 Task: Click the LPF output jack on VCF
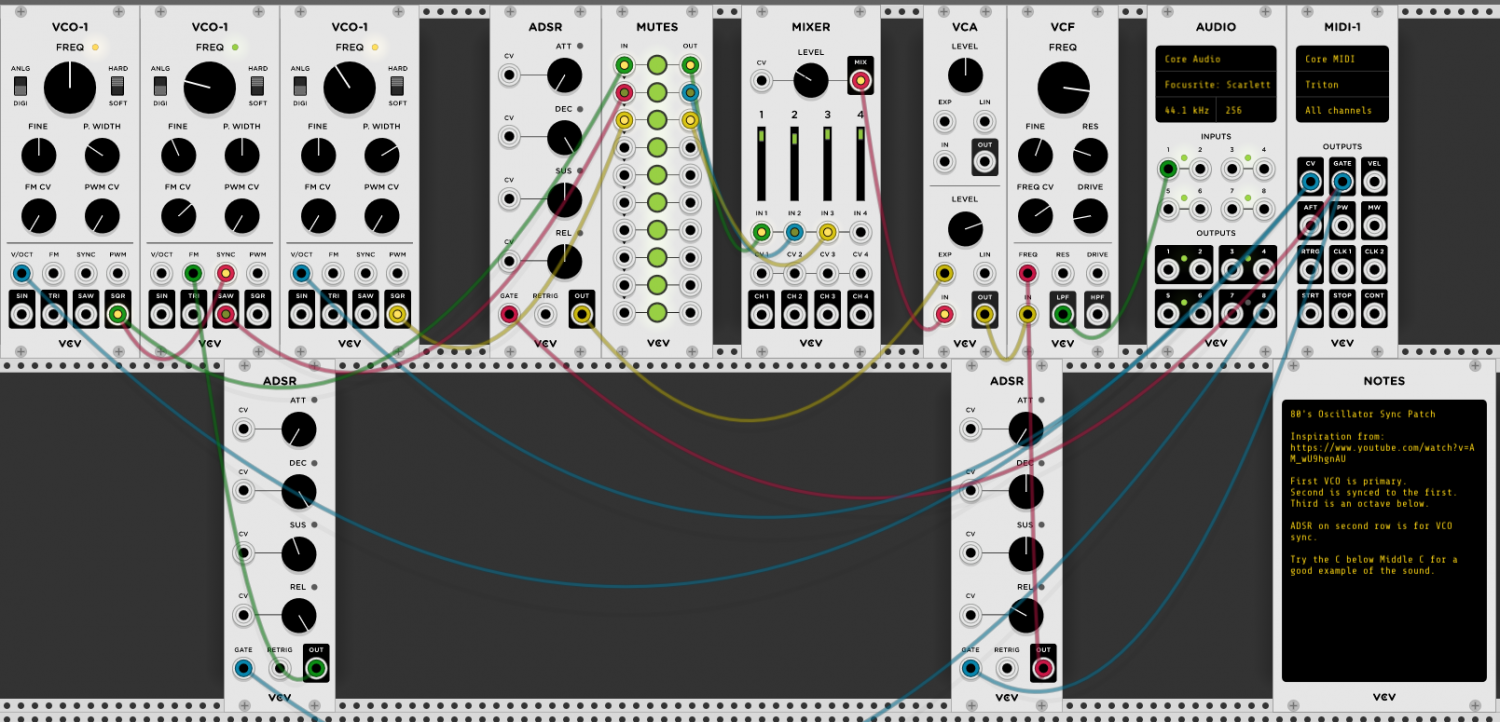1063,315
